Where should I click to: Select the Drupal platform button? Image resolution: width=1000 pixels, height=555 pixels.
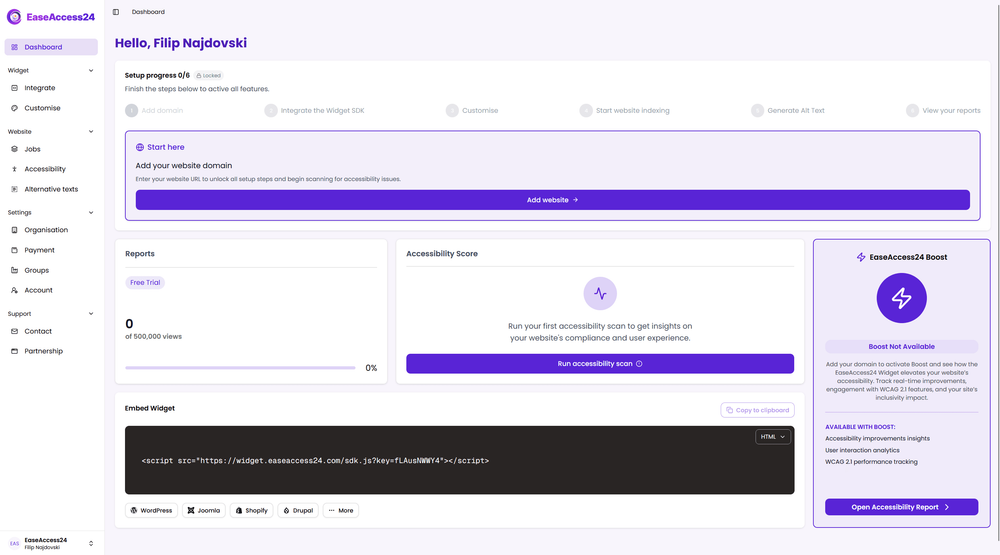(x=298, y=510)
